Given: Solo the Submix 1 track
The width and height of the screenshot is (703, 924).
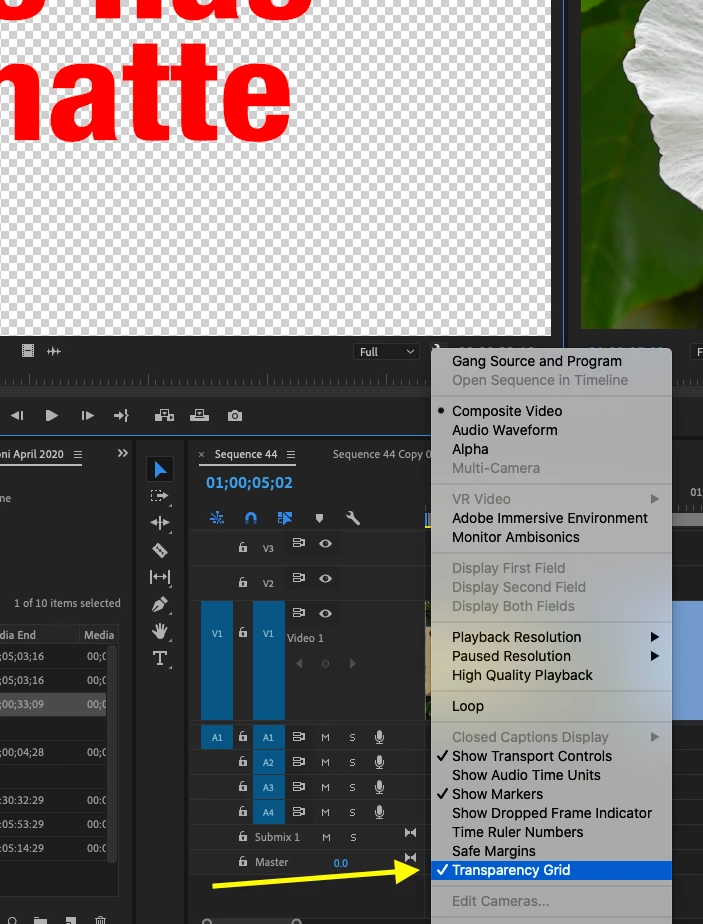Looking at the screenshot, I should click(353, 837).
